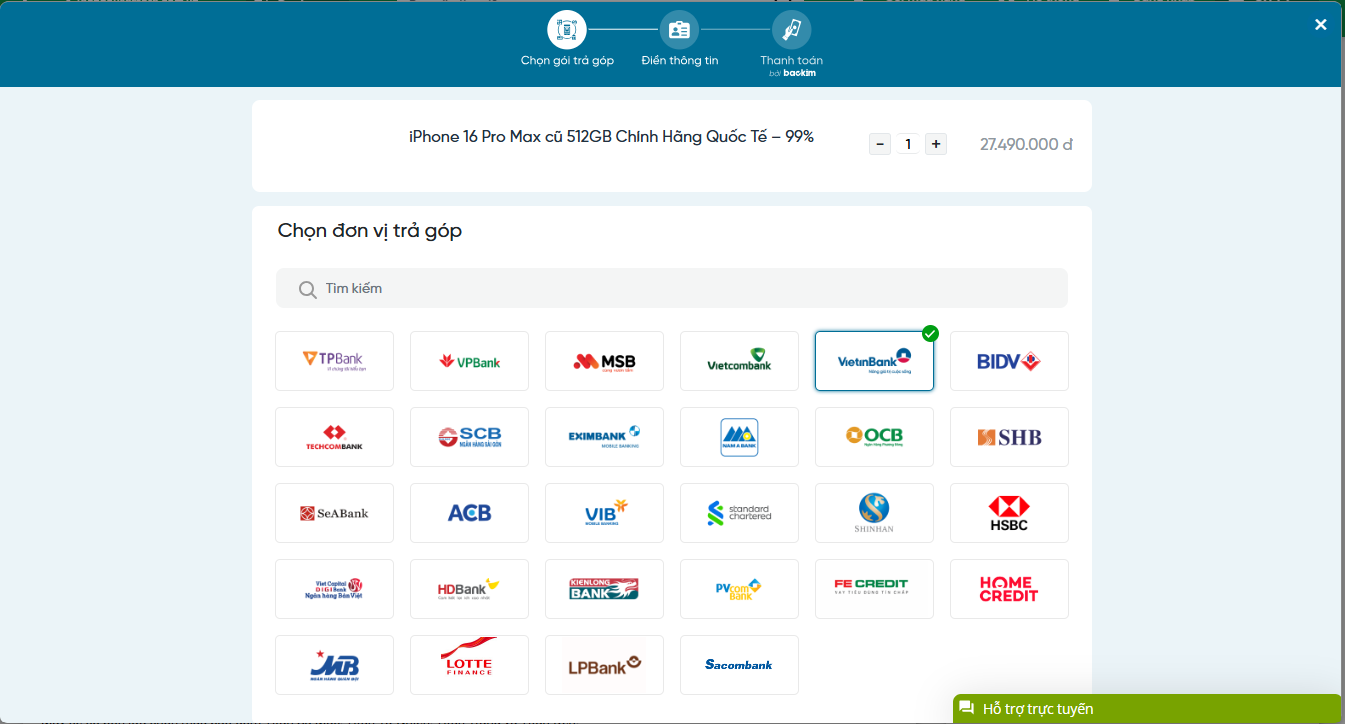
Task: Choose Lotte Finance option
Action: point(469,665)
